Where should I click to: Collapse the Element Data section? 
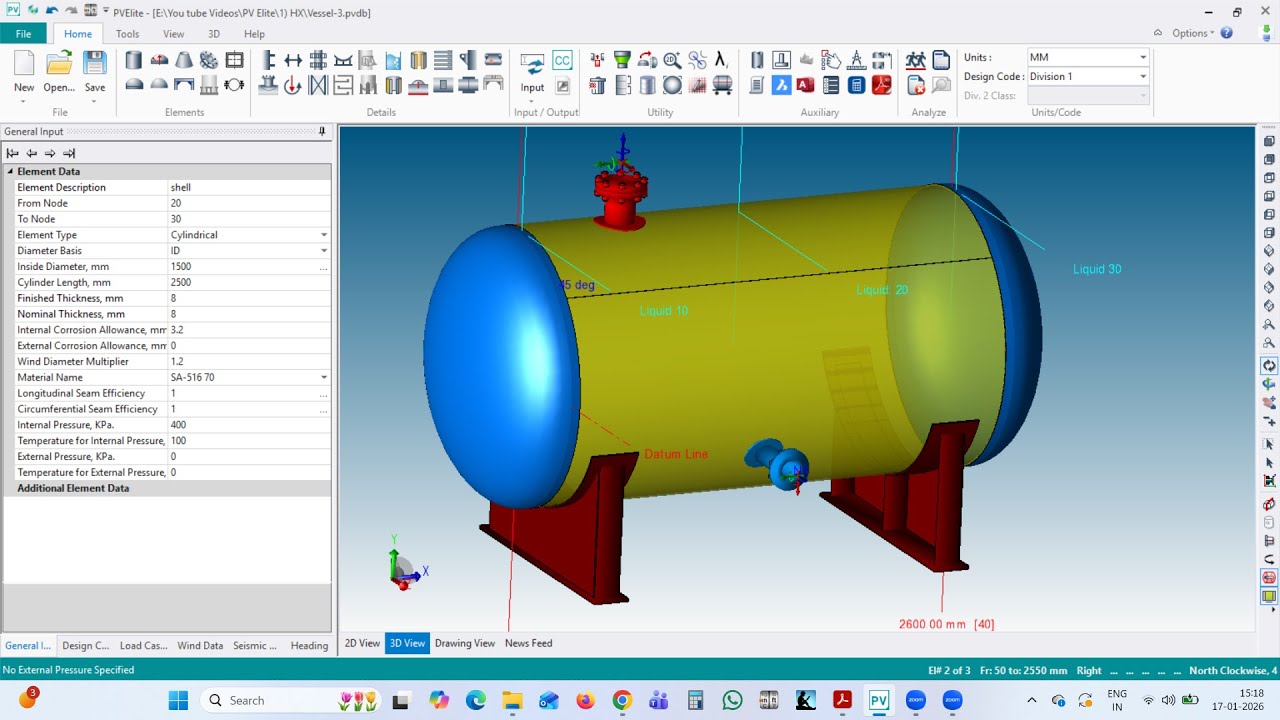tap(11, 172)
